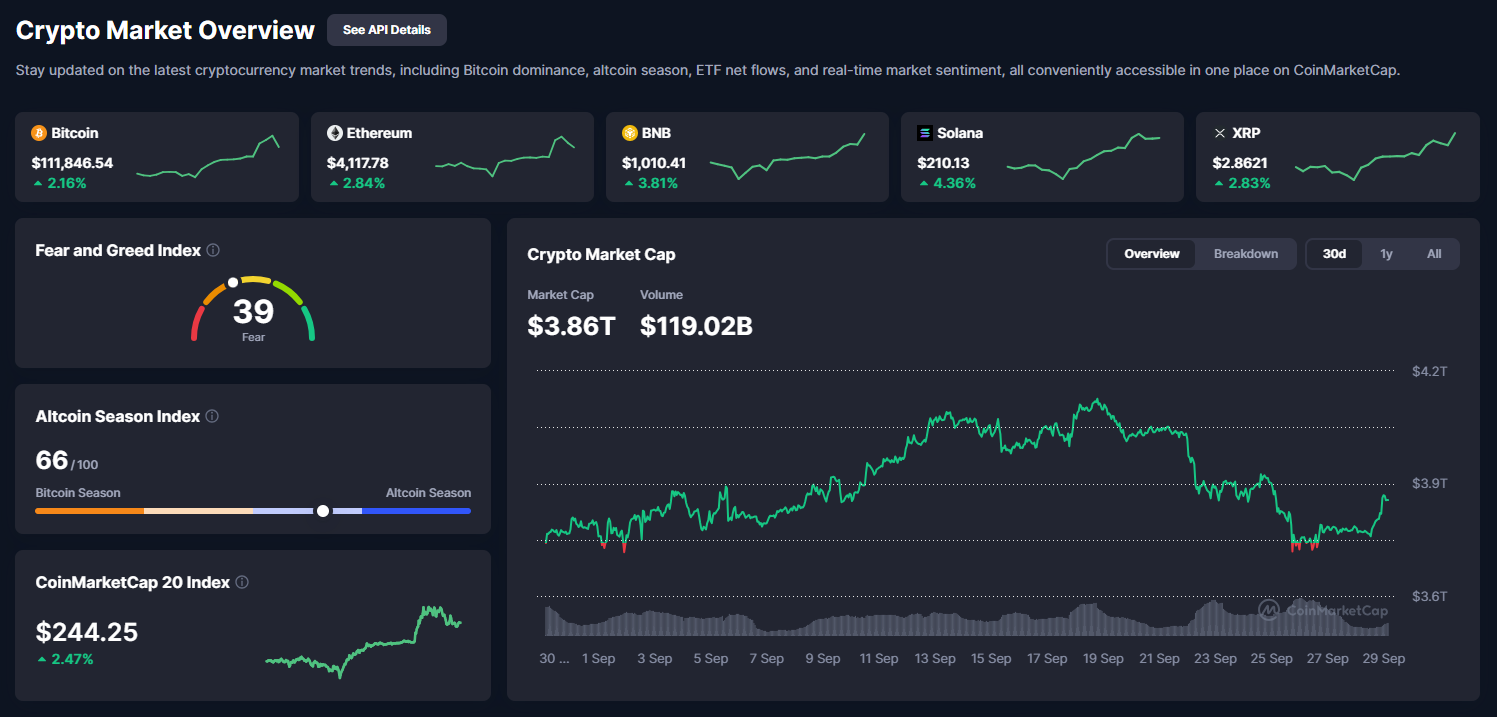Click the Altcoin Season slider marker

tap(323, 511)
